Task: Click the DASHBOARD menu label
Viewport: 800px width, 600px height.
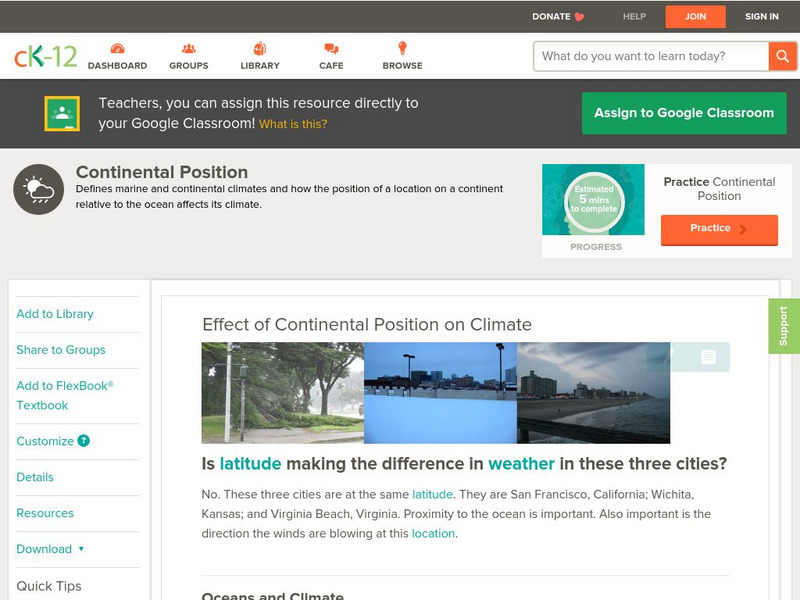Action: point(117,66)
